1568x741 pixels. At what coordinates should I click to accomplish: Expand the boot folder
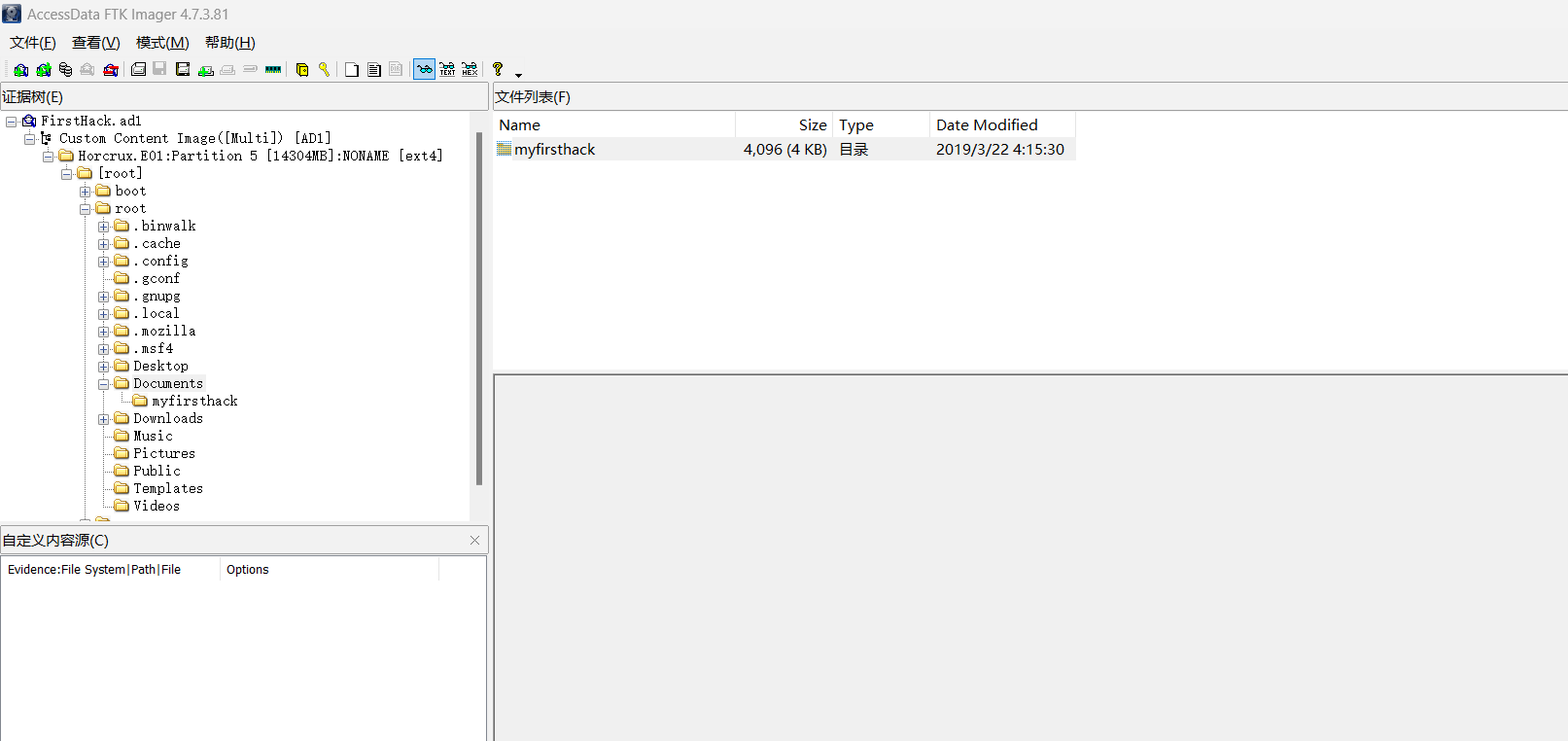(85, 192)
